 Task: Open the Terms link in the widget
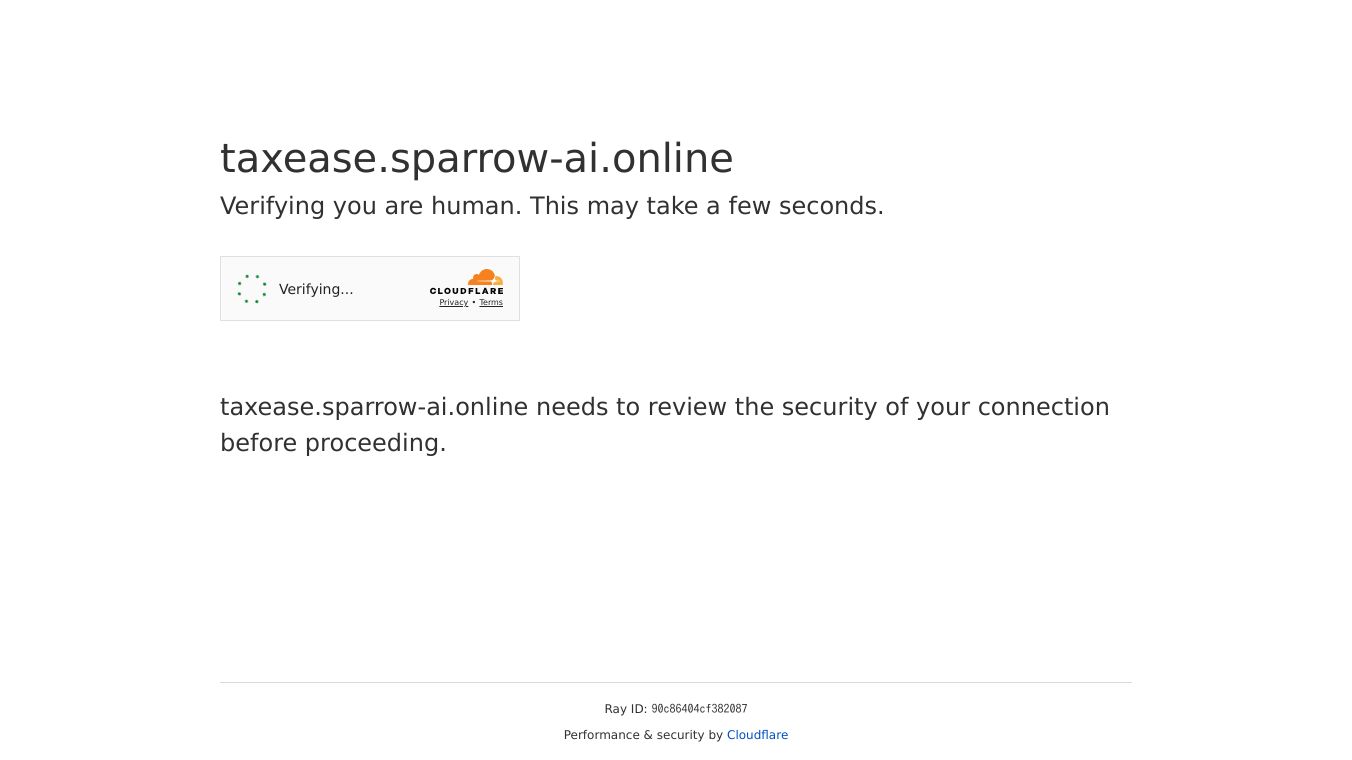(x=491, y=303)
